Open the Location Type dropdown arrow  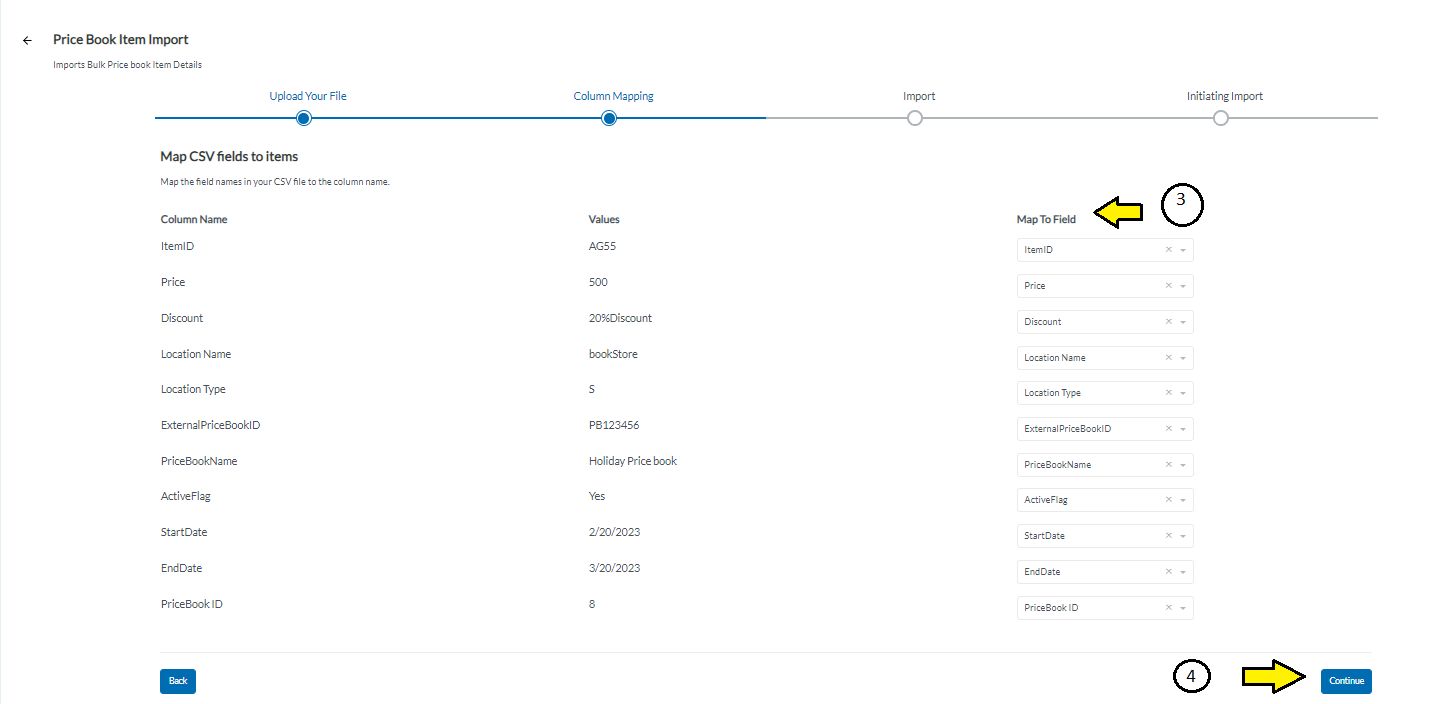tap(1183, 393)
